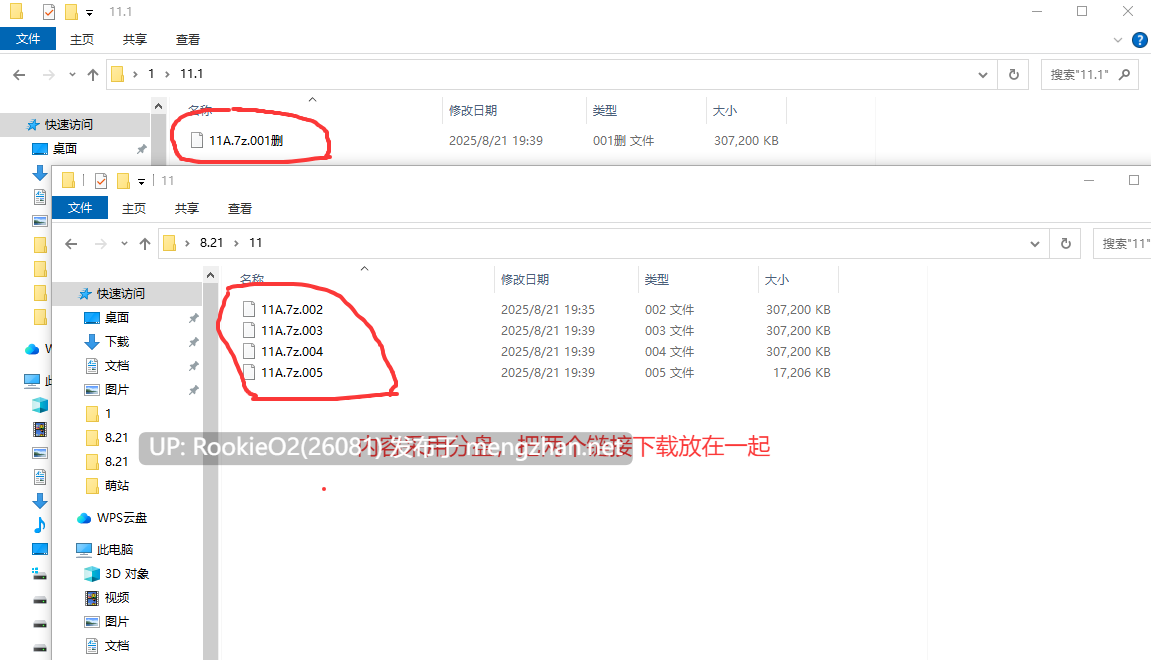Open recent locations dropdown in the 11 window
This screenshot has width=1151, height=660.
tap(124, 244)
